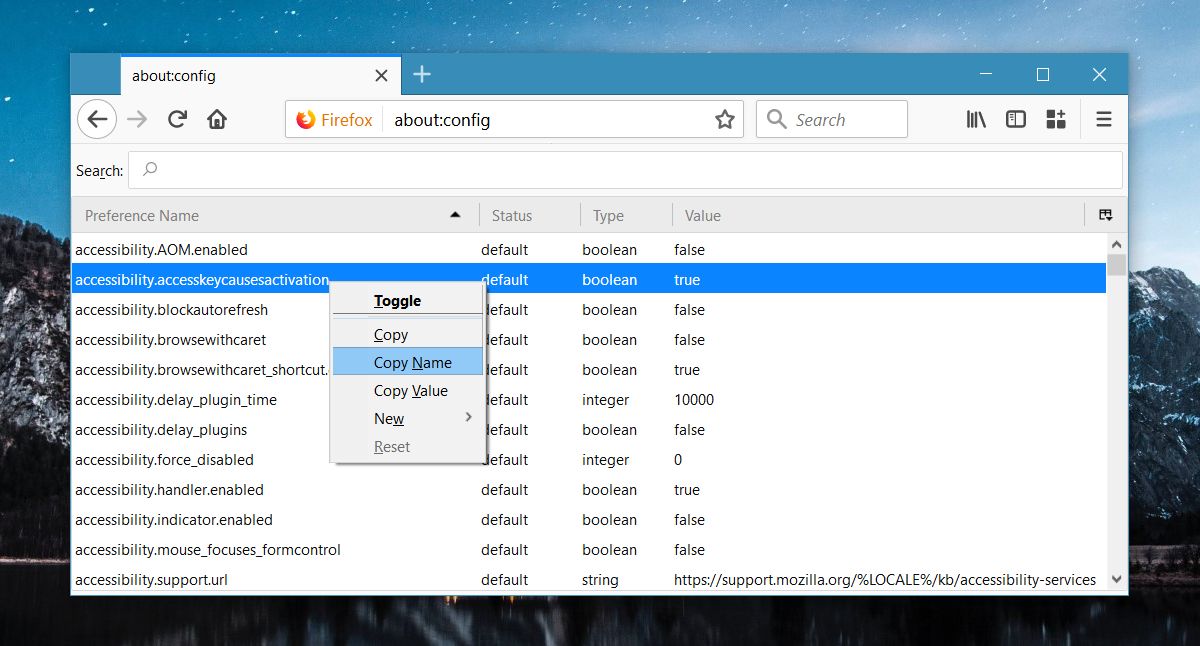The width and height of the screenshot is (1200, 646).
Task: Click the scrollbar down arrow
Action: (1116, 580)
